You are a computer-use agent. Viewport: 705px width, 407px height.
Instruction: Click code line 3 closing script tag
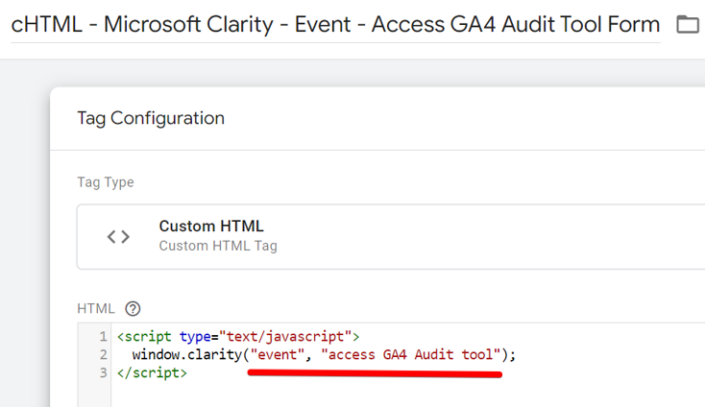tap(152, 373)
